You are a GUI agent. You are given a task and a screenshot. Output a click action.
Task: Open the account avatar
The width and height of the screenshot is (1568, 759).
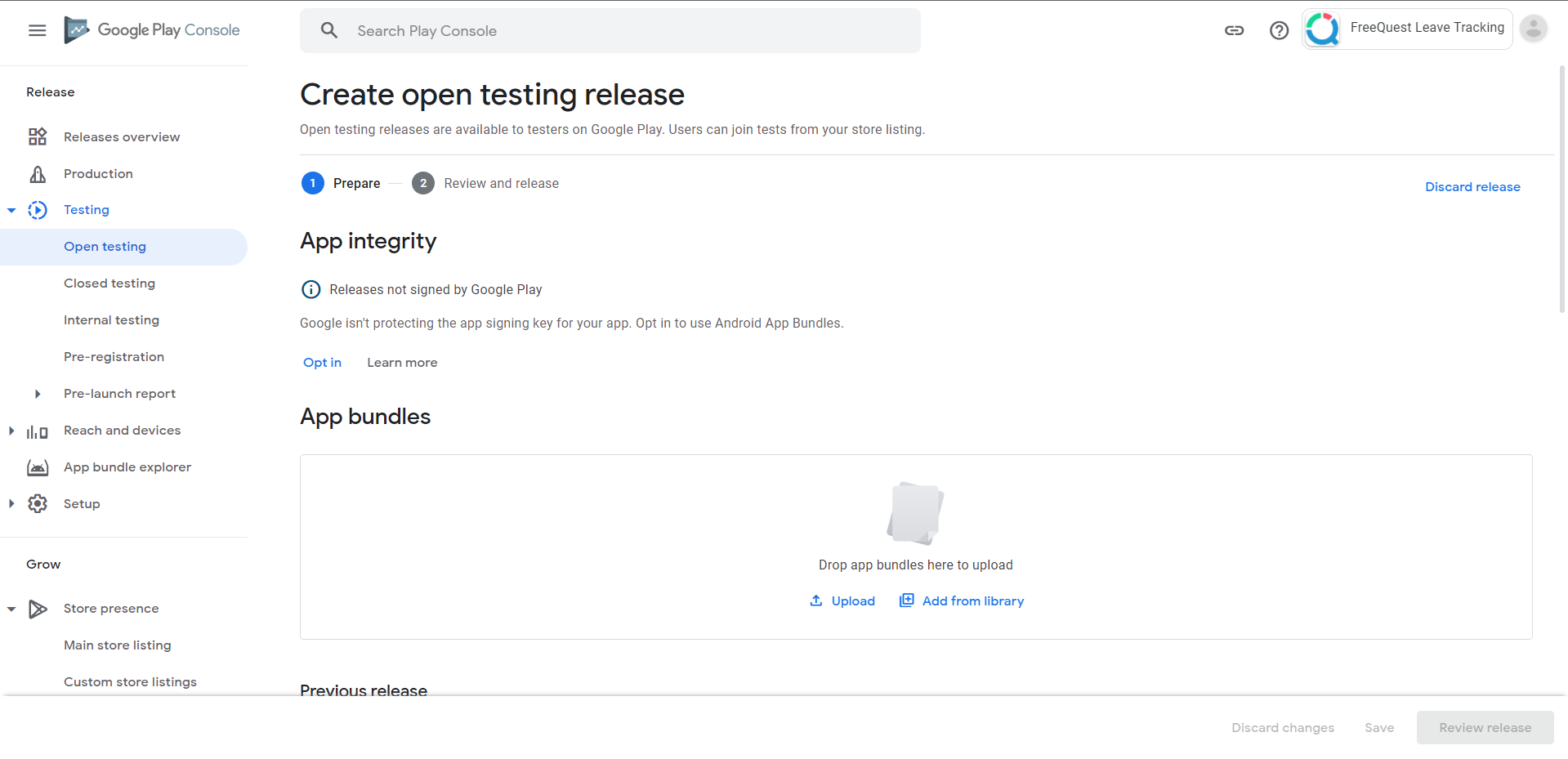coord(1534,29)
